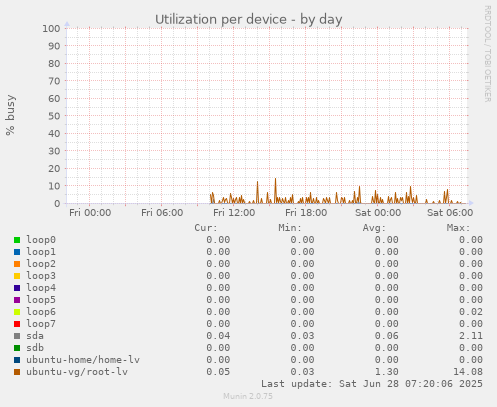Select the sda legend label
Image resolution: width=497 pixels, height=407 pixels.
click(35, 336)
